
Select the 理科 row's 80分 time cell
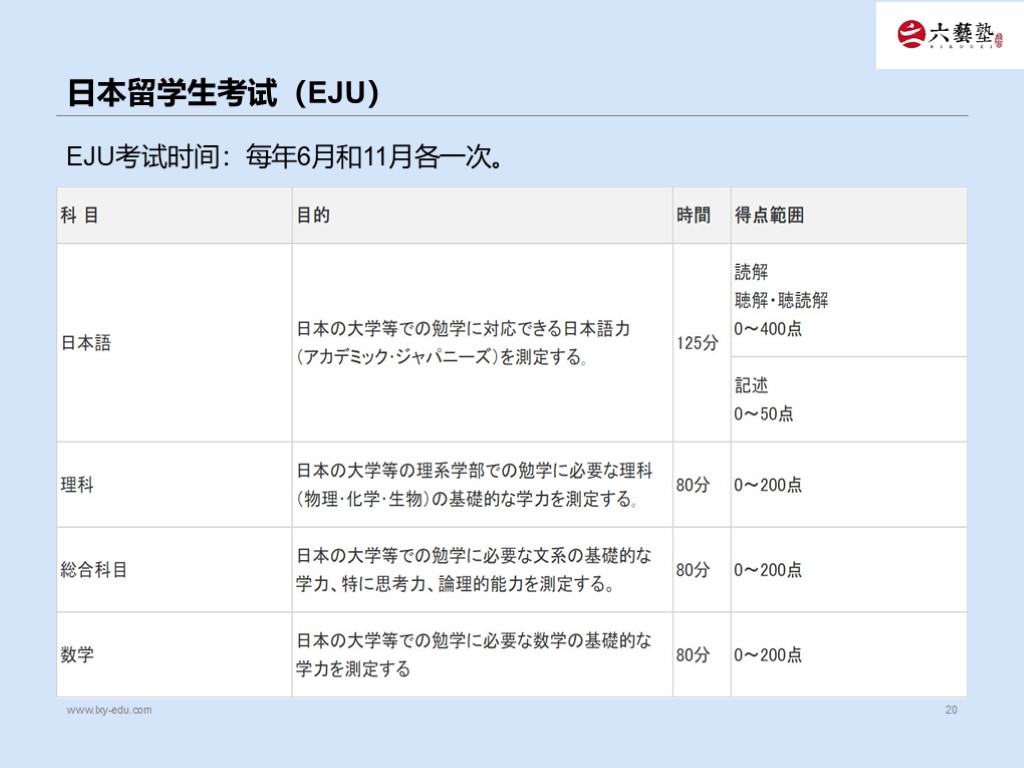click(x=693, y=485)
